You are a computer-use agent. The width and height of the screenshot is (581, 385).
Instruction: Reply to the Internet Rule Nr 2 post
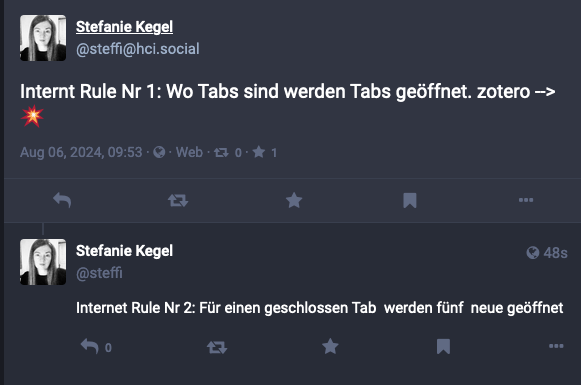(x=96, y=347)
